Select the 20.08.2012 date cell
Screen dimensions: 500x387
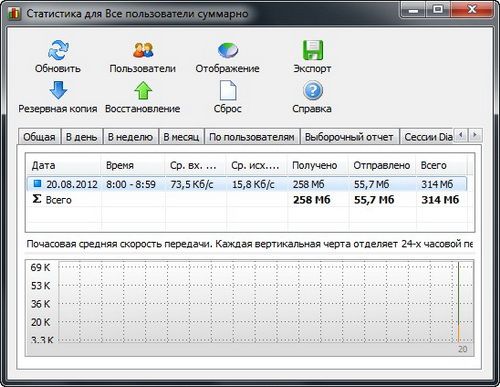click(x=72, y=184)
